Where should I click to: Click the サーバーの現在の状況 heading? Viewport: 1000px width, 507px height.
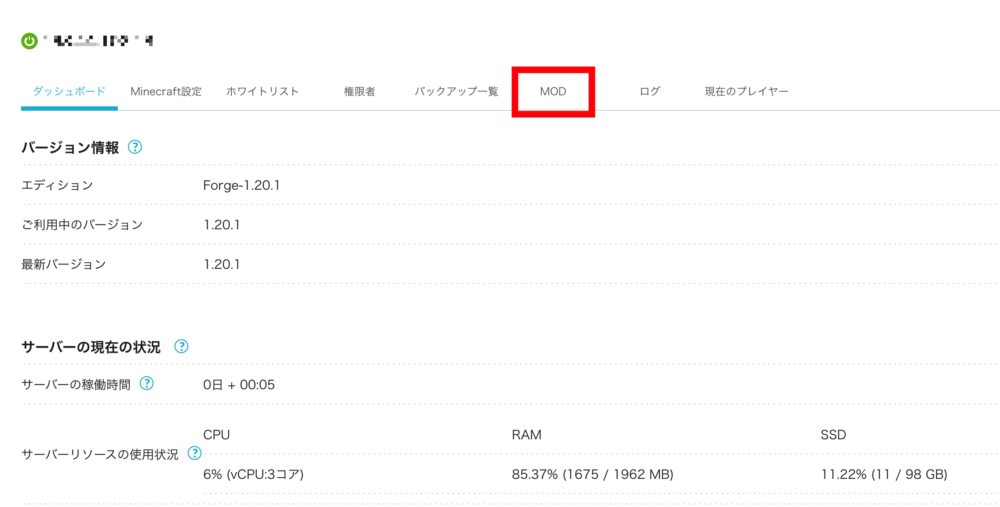tap(91, 348)
